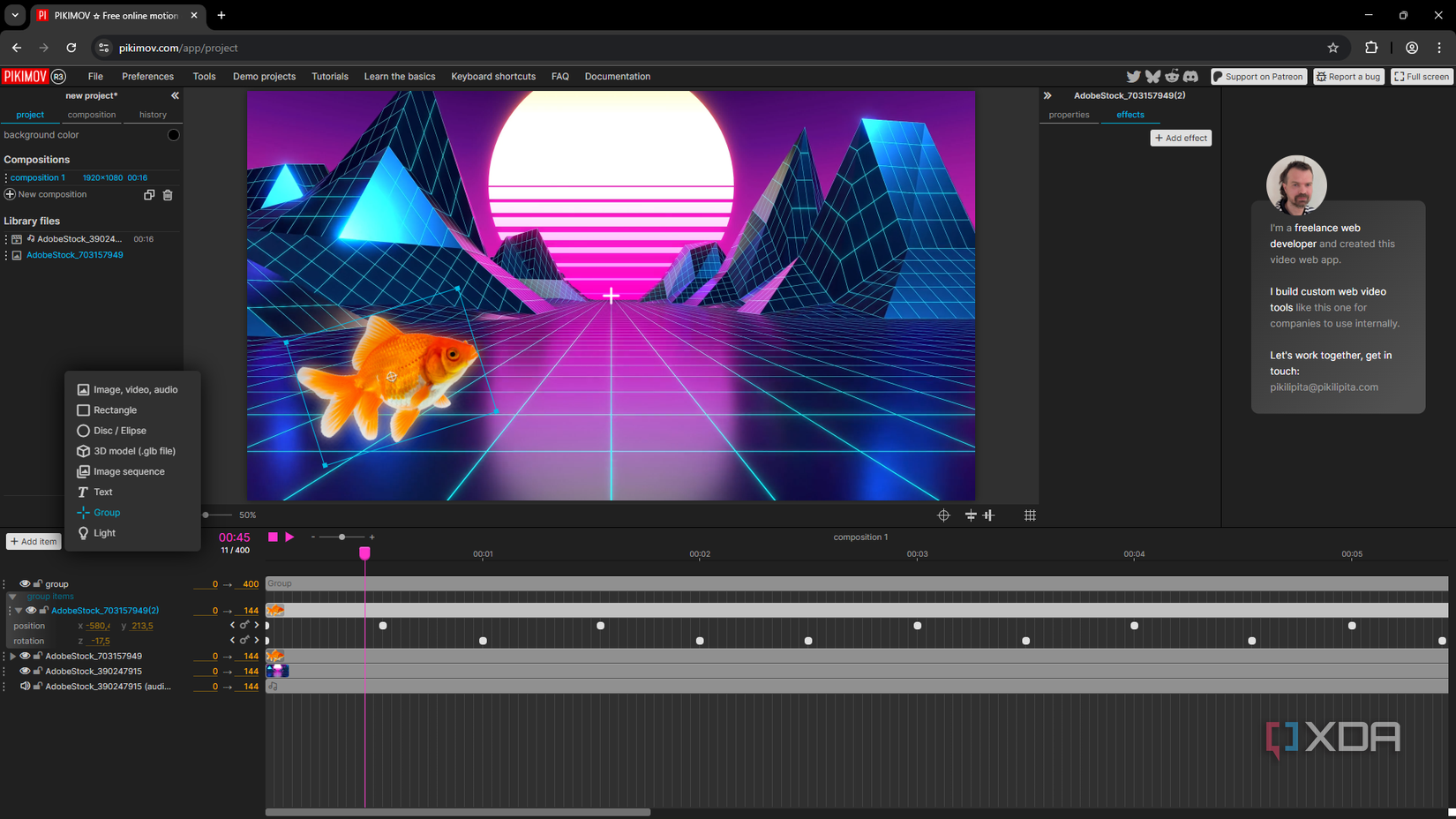Stop playback with the pink square
This screenshot has width=1456, height=819.
click(273, 537)
